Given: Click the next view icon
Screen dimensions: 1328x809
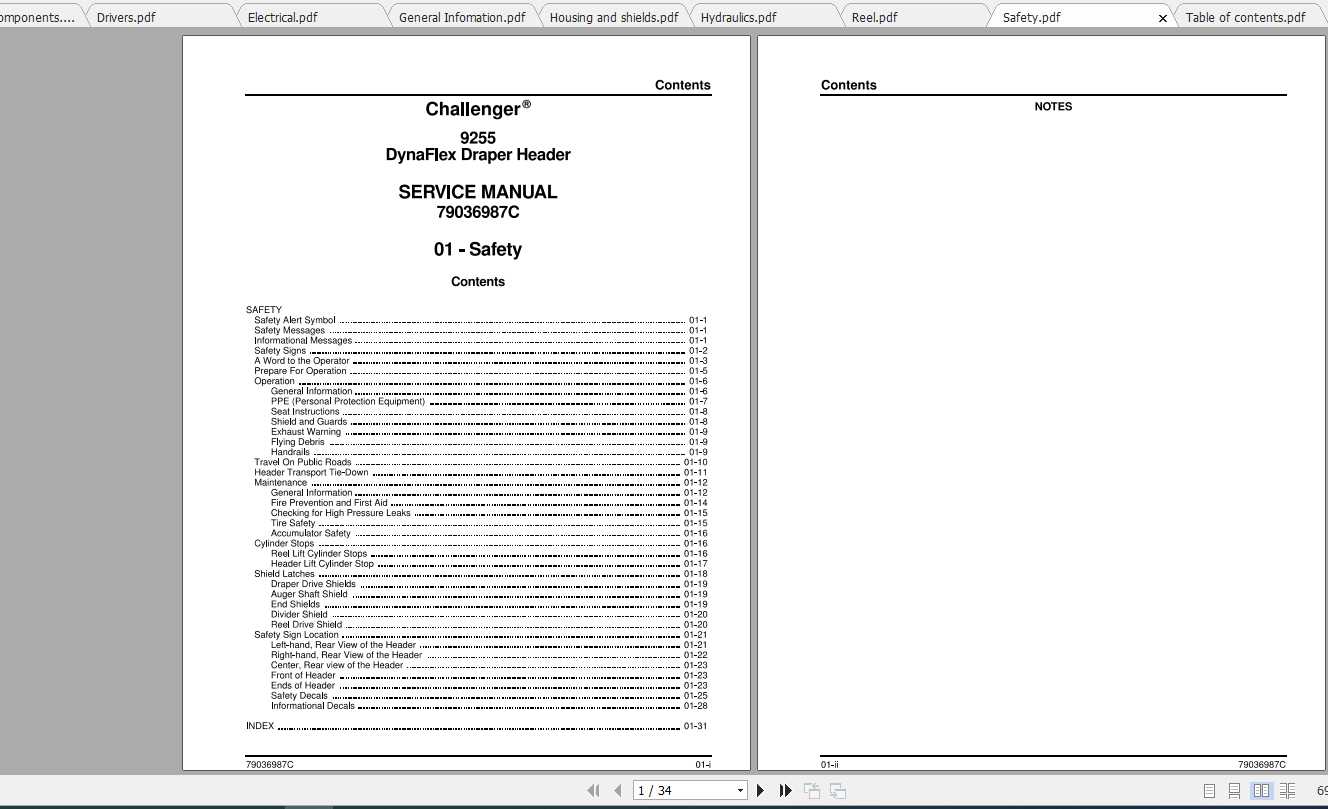Looking at the screenshot, I should coord(838,791).
